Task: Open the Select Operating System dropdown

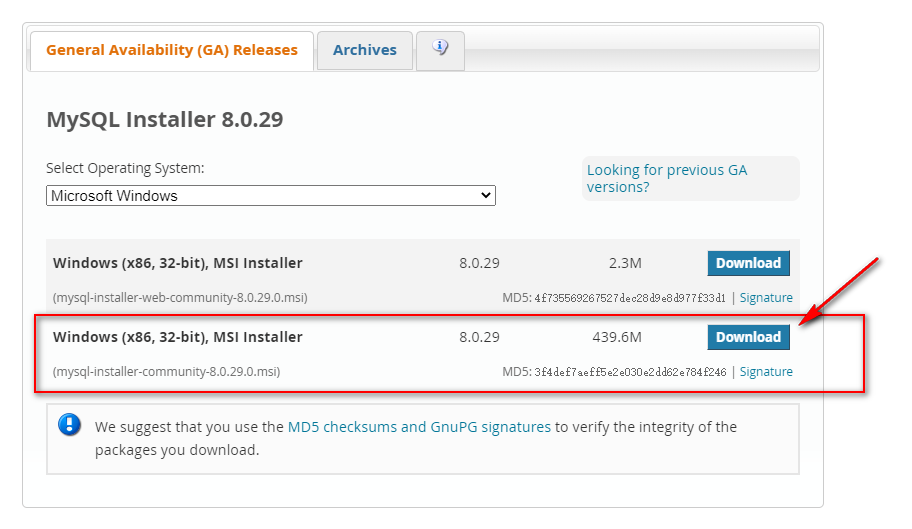Action: pos(270,196)
